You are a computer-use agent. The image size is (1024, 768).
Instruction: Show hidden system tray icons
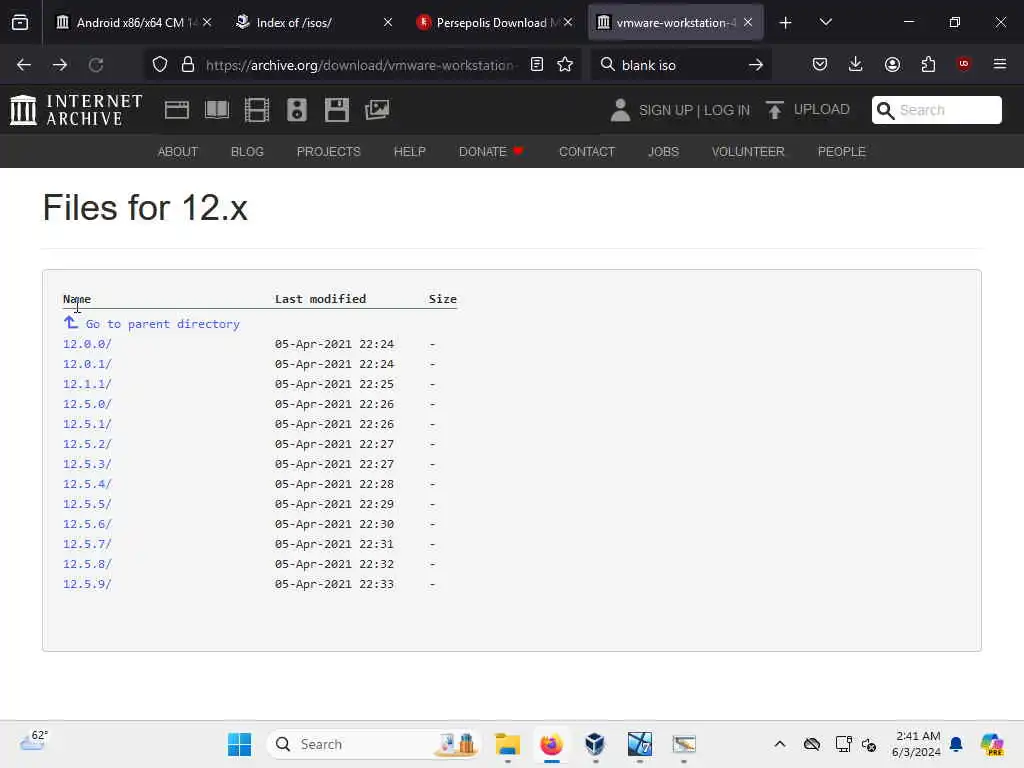point(780,744)
